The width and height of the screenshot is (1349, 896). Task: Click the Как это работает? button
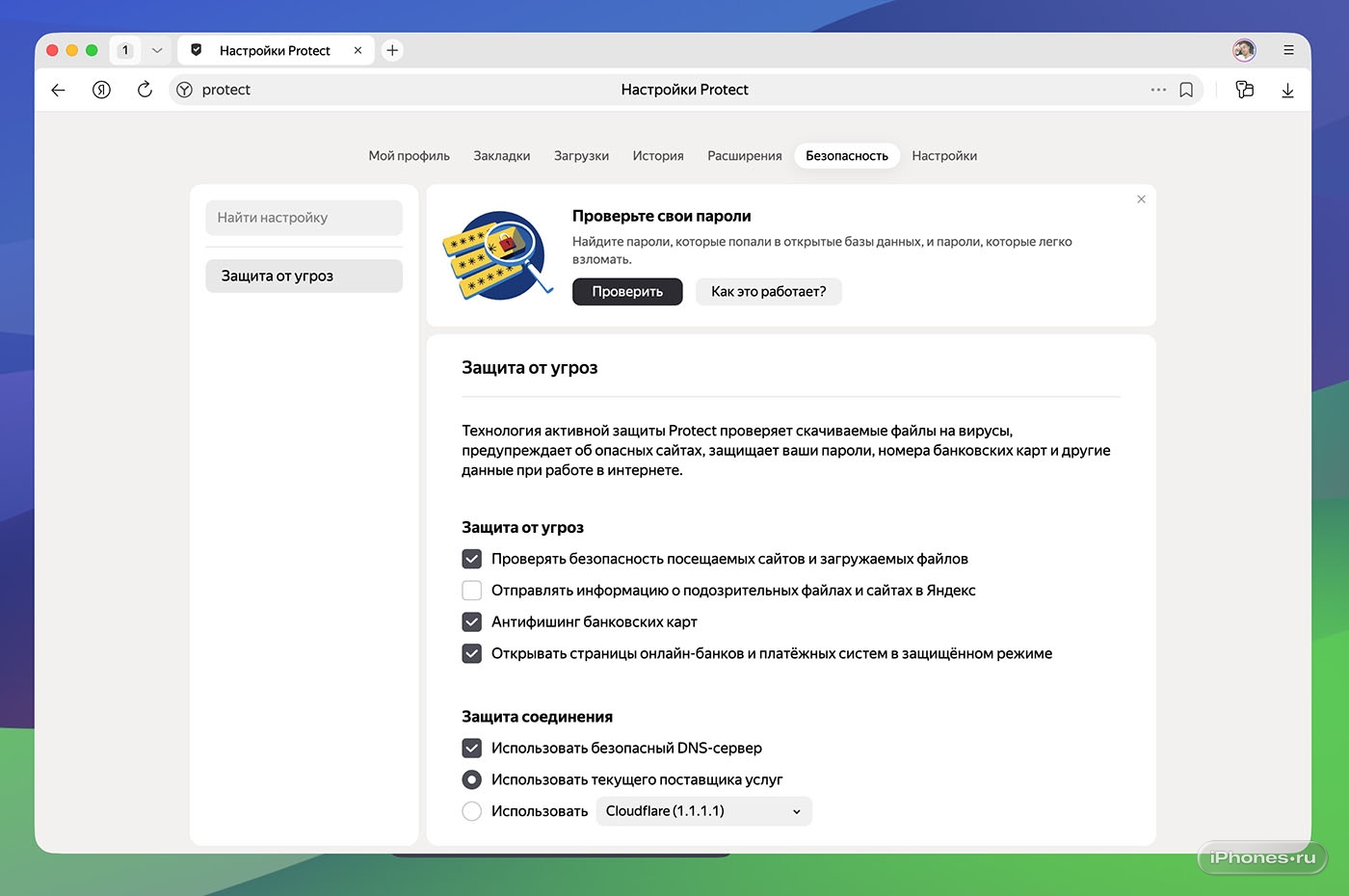[769, 292]
